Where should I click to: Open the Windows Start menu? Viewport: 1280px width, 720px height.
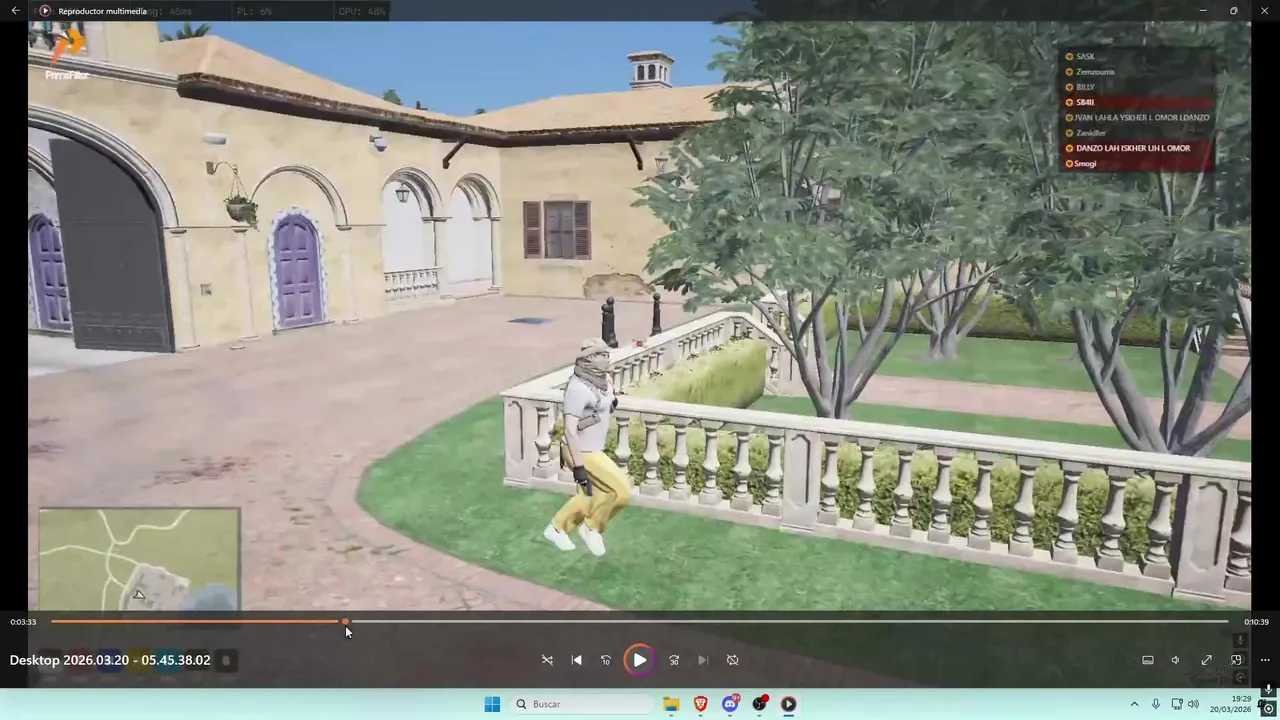(492, 704)
